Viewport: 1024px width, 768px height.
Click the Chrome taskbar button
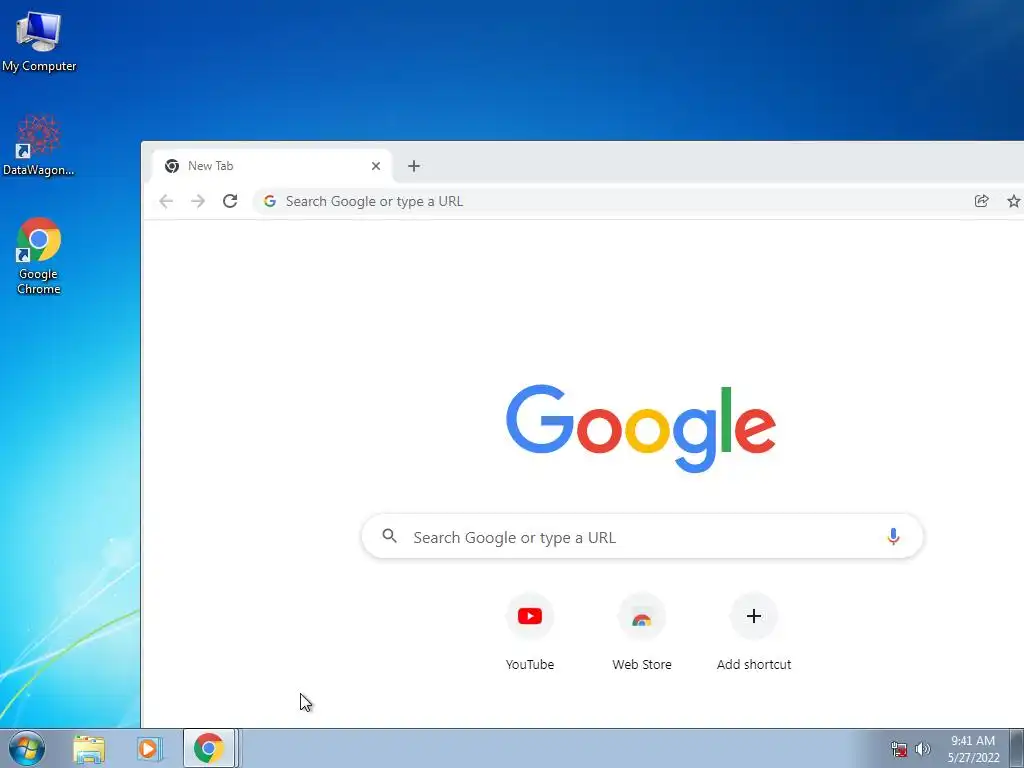click(x=209, y=748)
